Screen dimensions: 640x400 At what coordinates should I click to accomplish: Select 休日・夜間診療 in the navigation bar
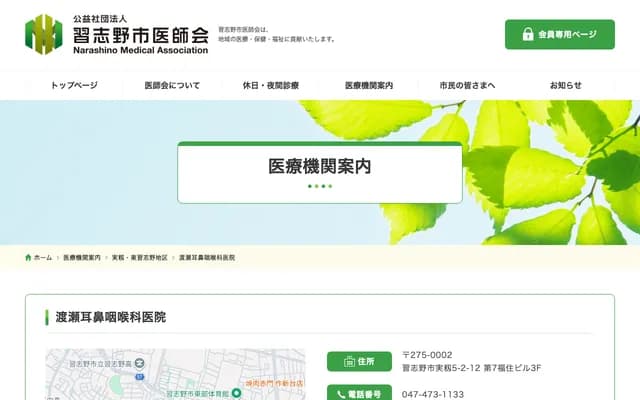(x=270, y=86)
